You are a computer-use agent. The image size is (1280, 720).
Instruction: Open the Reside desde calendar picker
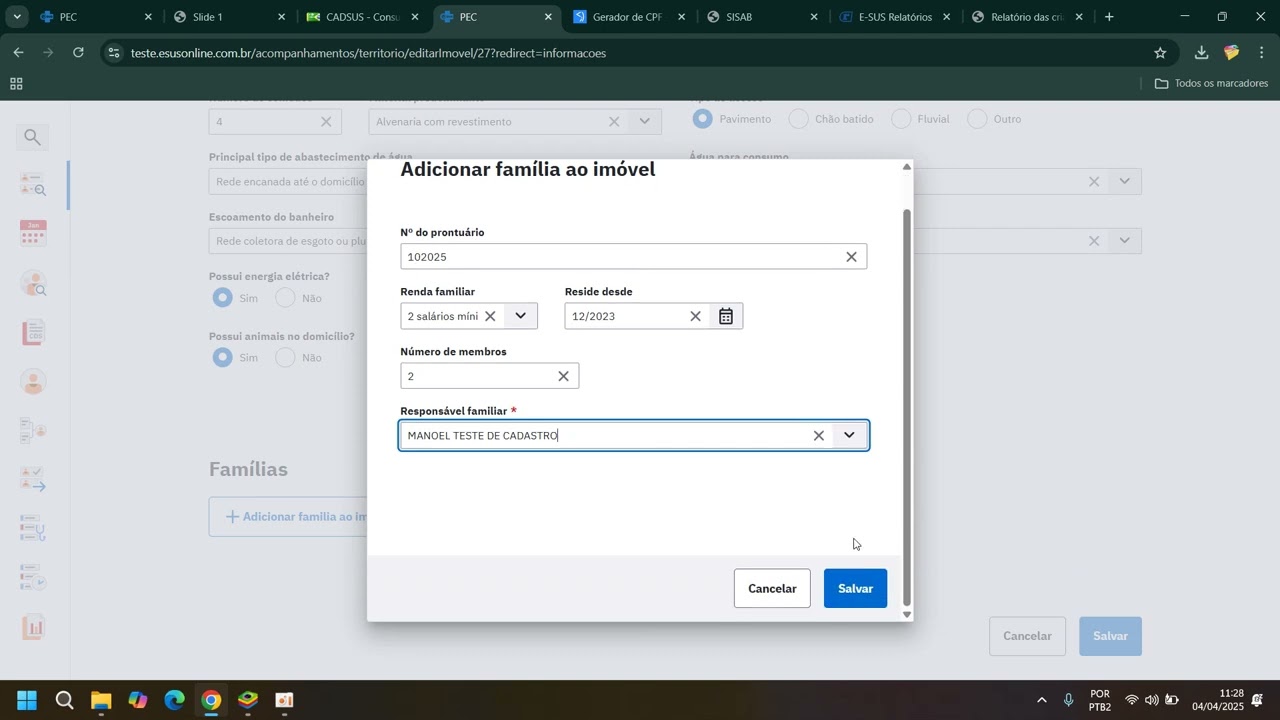[x=726, y=316]
